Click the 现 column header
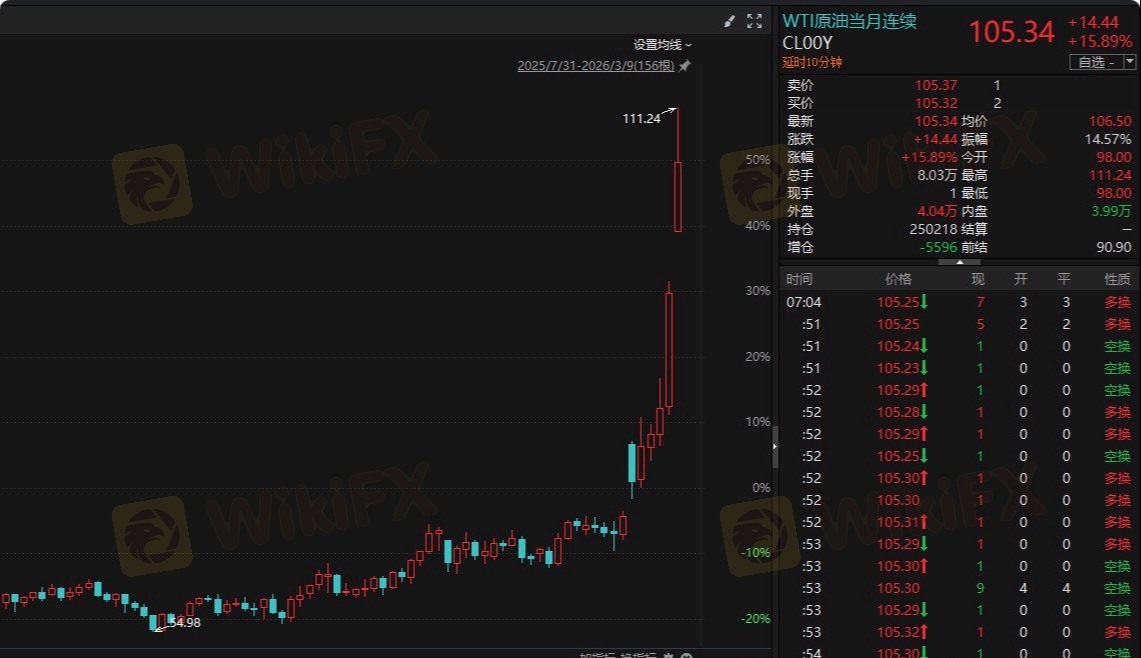The height and width of the screenshot is (658, 1141). coord(978,280)
